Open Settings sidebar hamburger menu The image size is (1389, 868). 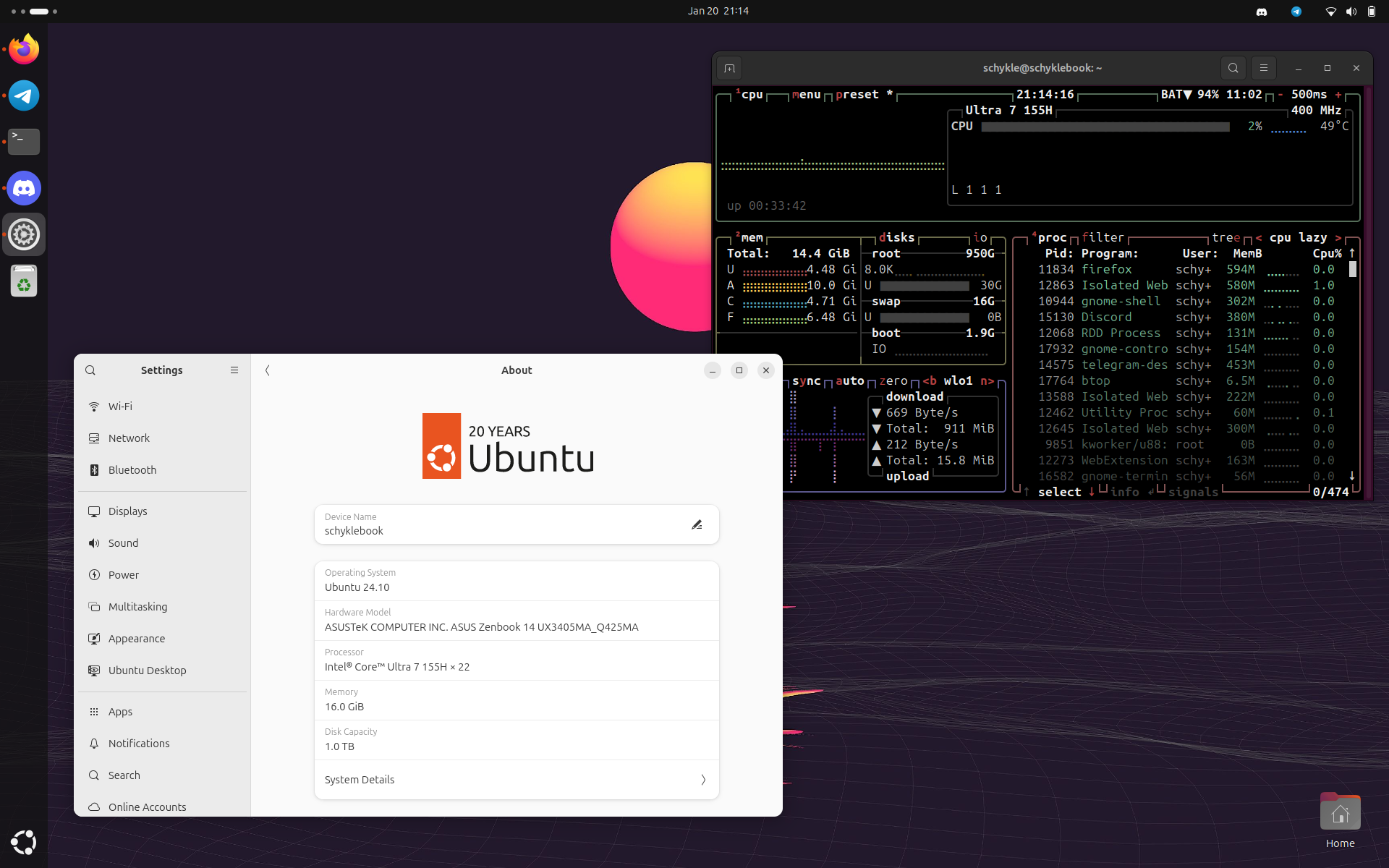tap(234, 370)
